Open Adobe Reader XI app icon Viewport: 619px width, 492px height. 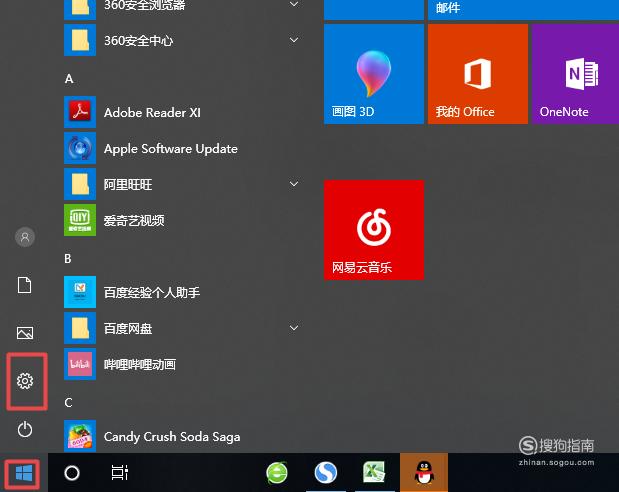80,112
